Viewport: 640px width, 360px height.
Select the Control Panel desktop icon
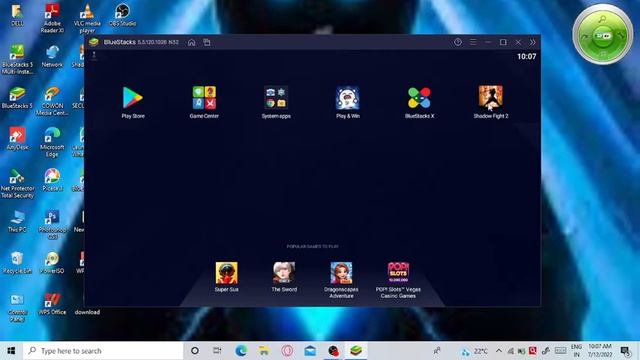[x=17, y=307]
